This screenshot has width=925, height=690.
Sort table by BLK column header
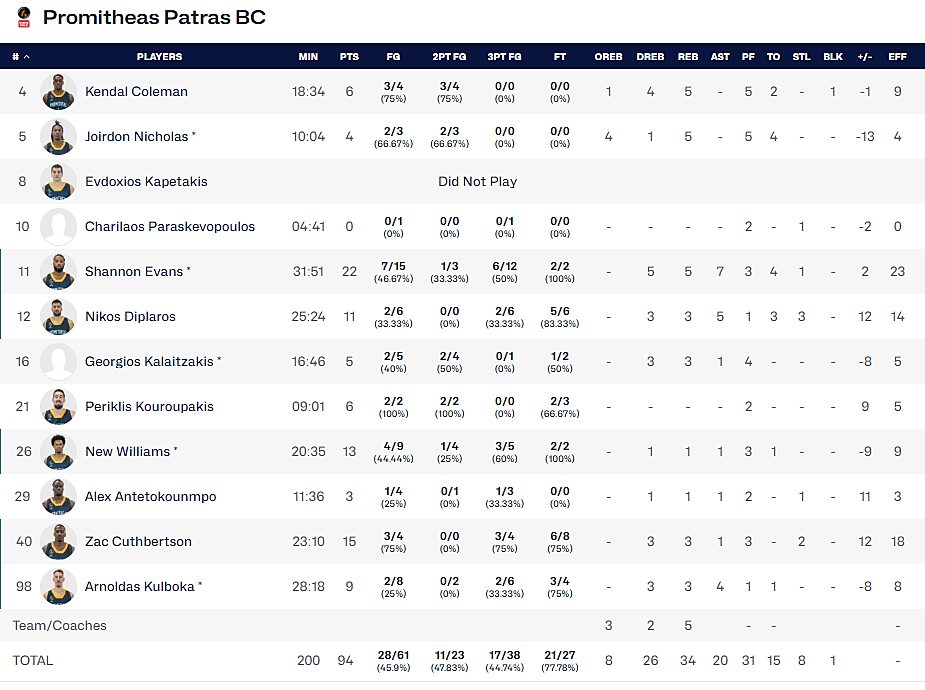tap(833, 57)
